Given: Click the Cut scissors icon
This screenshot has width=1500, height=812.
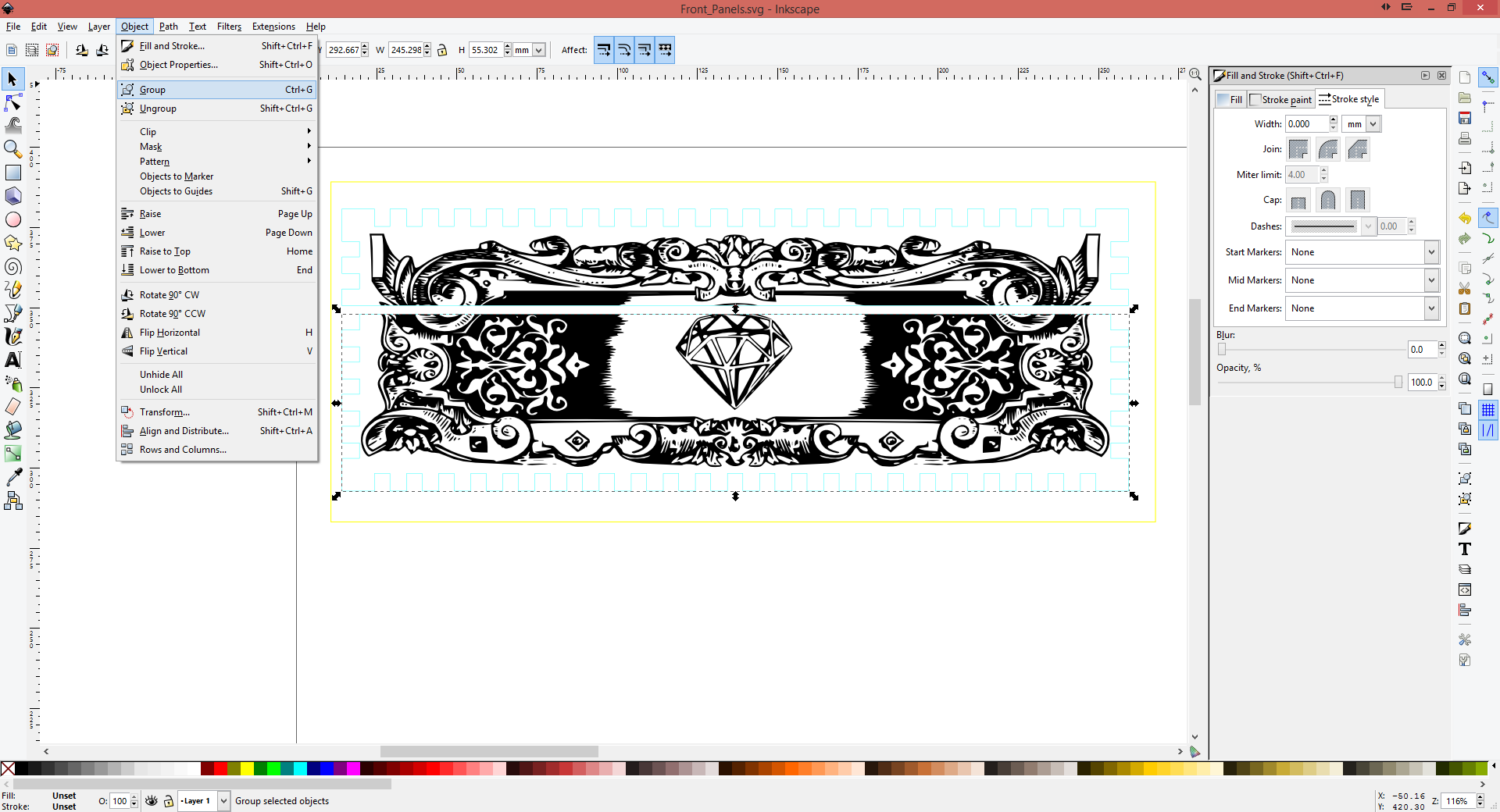Looking at the screenshot, I should click(1465, 288).
